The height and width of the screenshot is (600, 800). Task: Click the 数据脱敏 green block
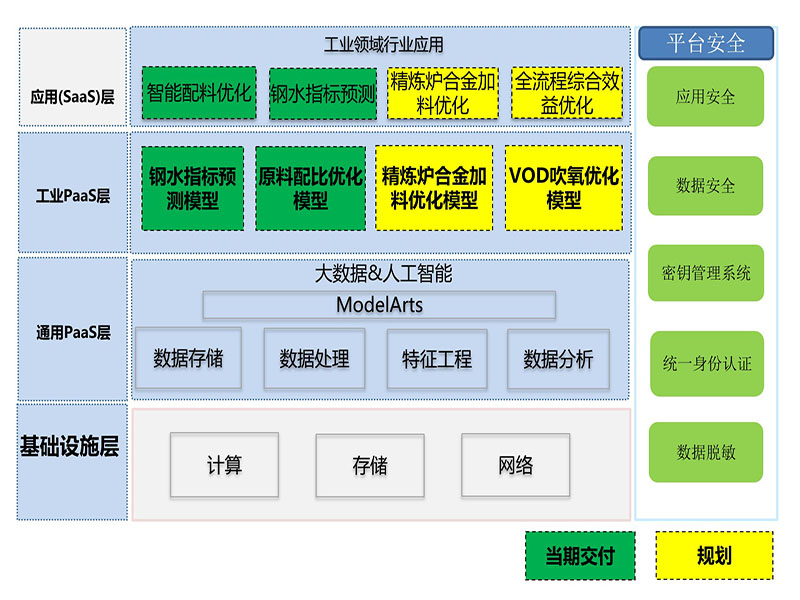pos(706,452)
